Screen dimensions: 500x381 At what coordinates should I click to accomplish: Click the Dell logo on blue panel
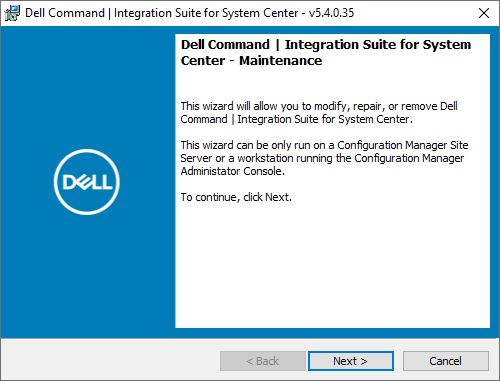87,182
